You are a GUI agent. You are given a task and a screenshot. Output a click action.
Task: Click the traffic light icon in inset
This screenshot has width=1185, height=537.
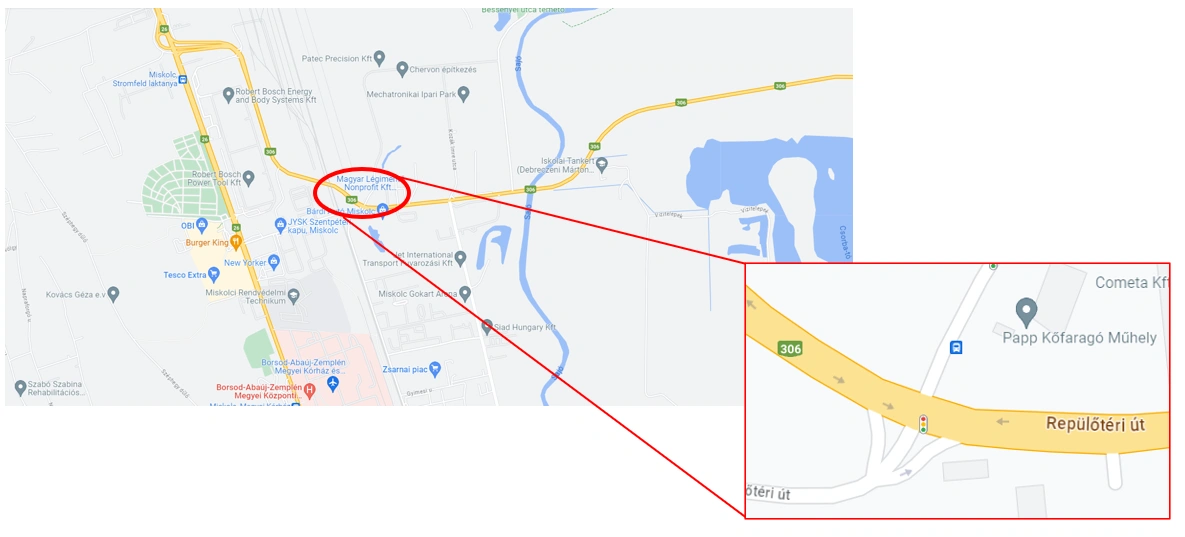(x=923, y=424)
